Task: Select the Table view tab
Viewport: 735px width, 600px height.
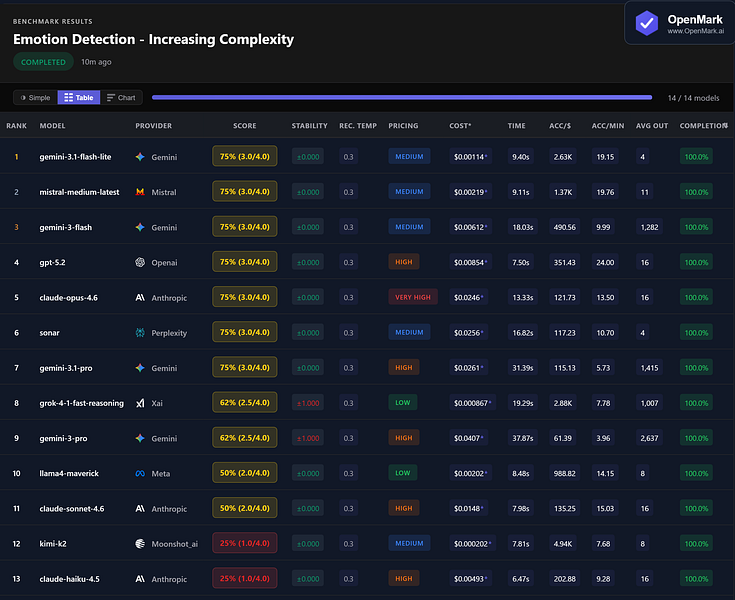Action: [79, 98]
